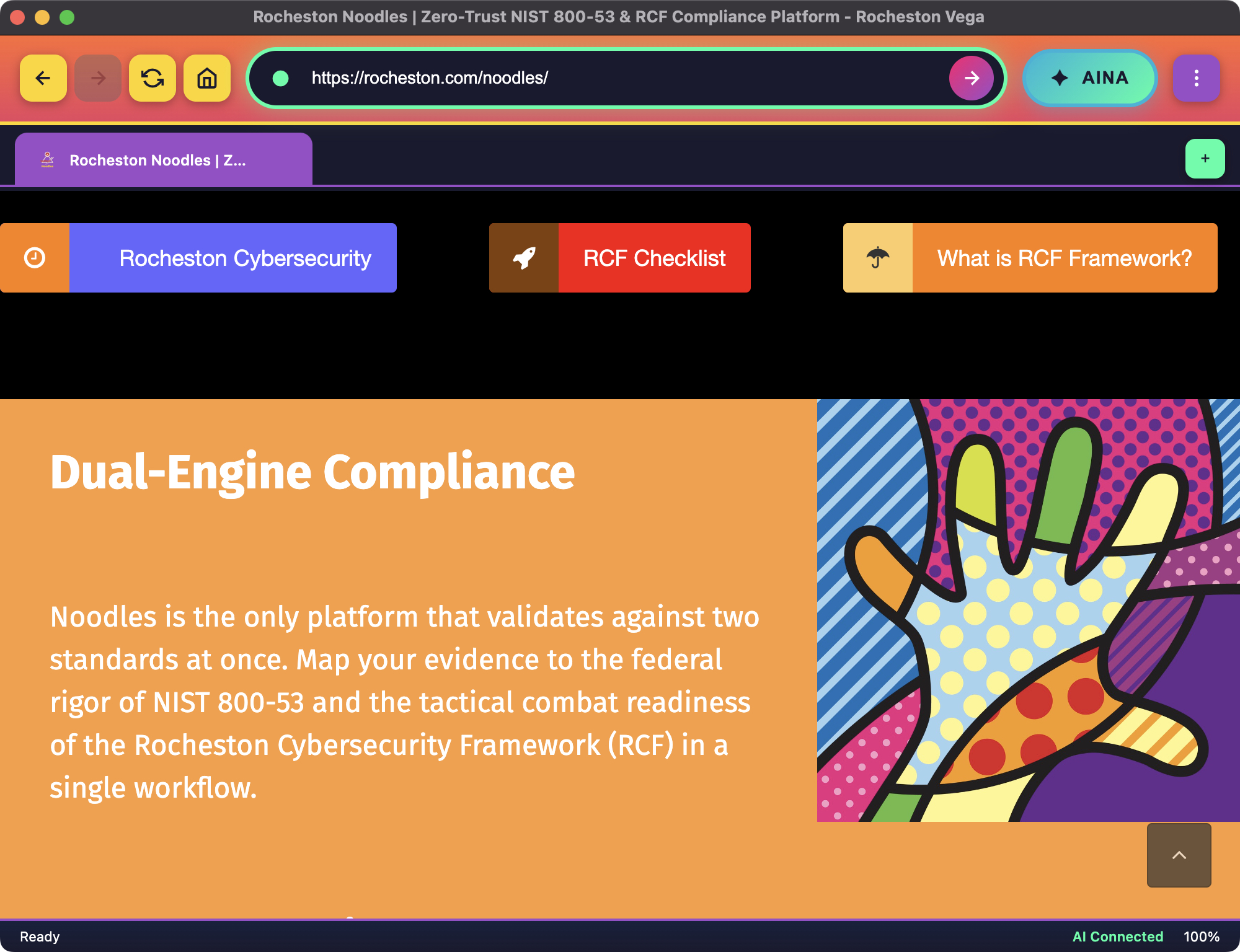Open What is RCF Framework link
Image resolution: width=1240 pixels, height=952 pixels.
click(x=1065, y=258)
